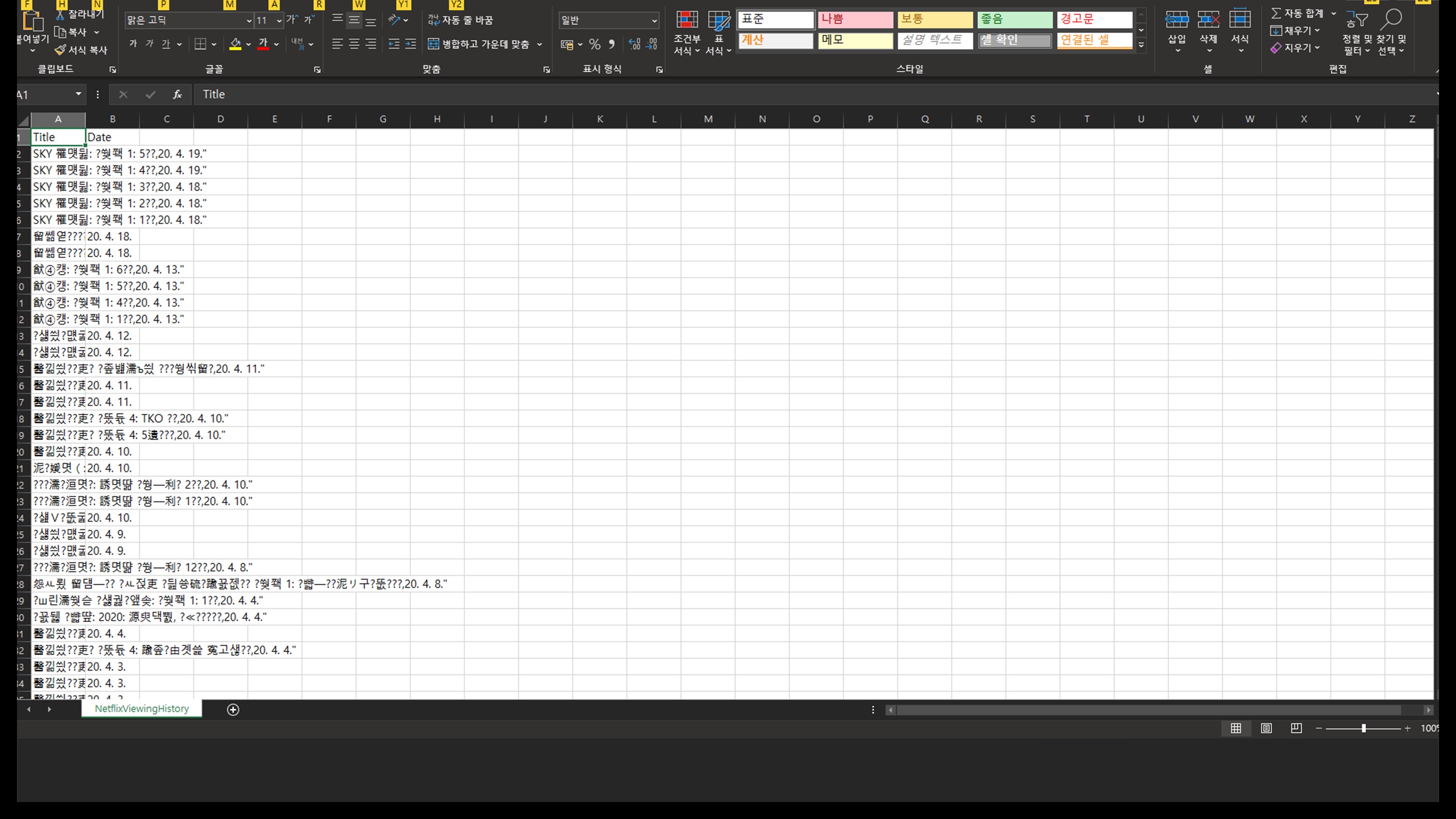Viewport: 1456px width, 819px height.
Task: Click the Format Painter (서식 복사) icon
Action: (x=61, y=50)
